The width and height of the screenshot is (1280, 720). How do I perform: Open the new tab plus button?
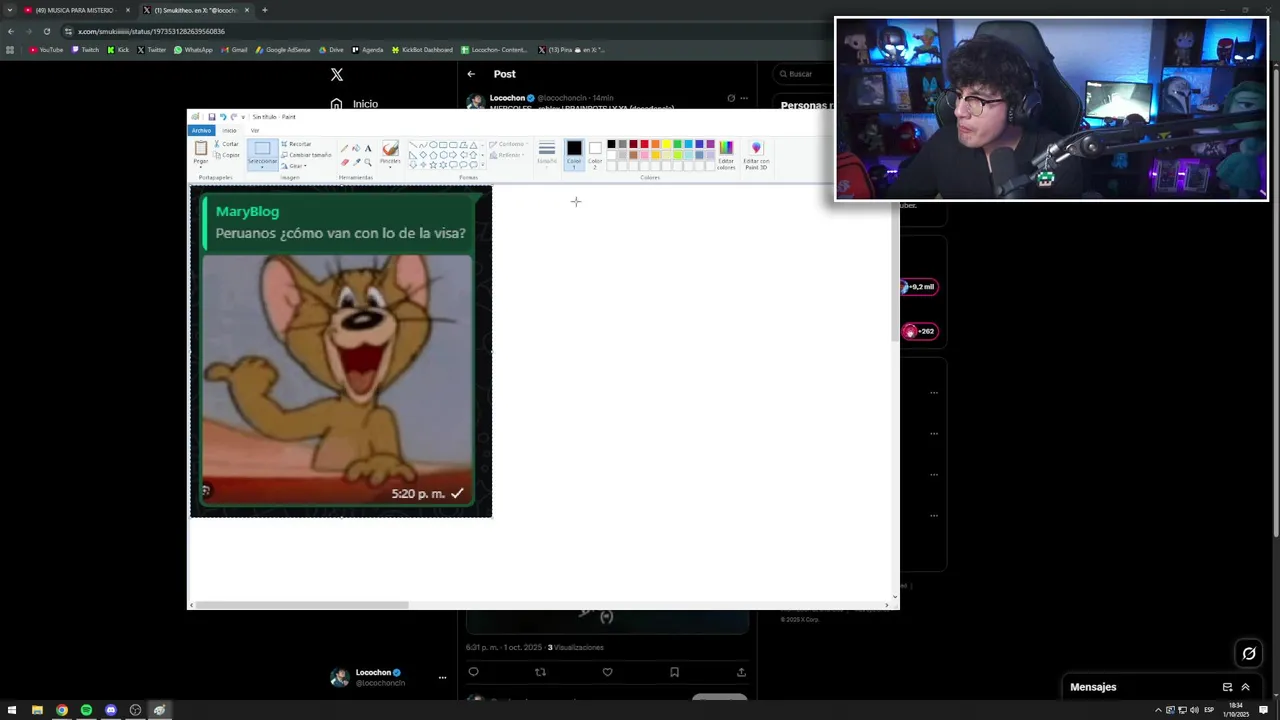click(x=265, y=10)
